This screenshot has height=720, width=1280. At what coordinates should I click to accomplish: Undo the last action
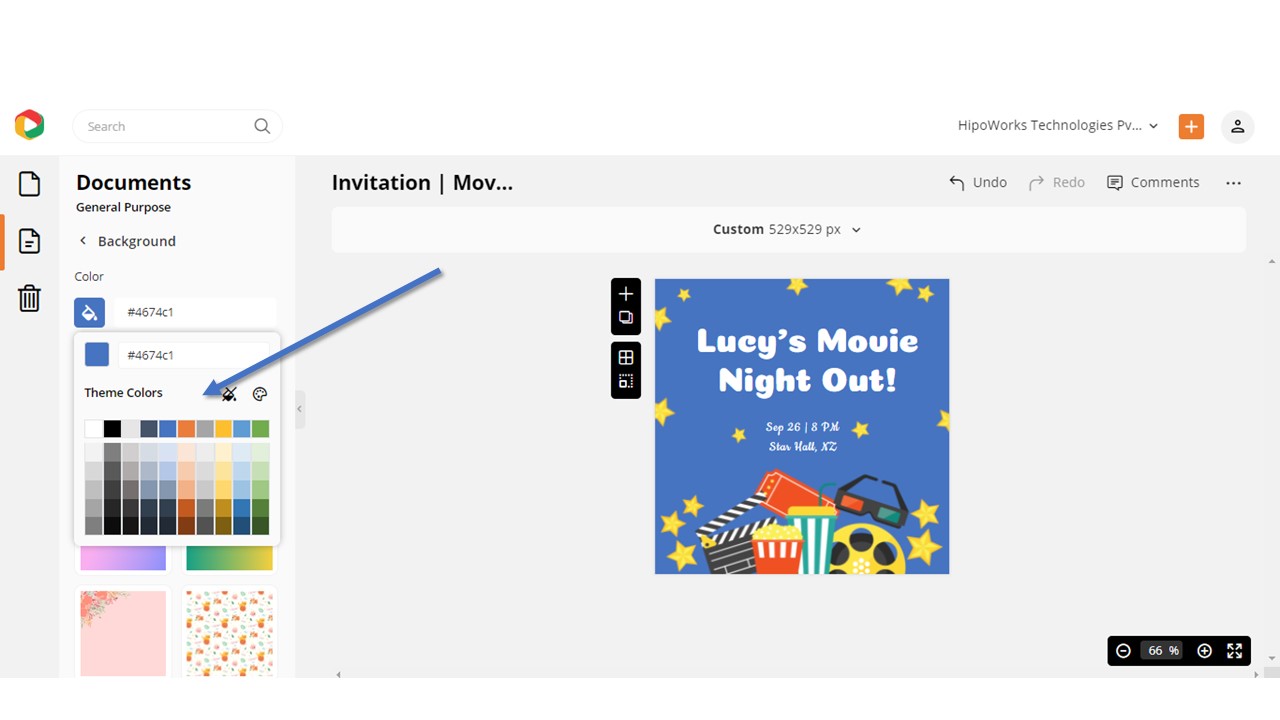[x=977, y=182]
